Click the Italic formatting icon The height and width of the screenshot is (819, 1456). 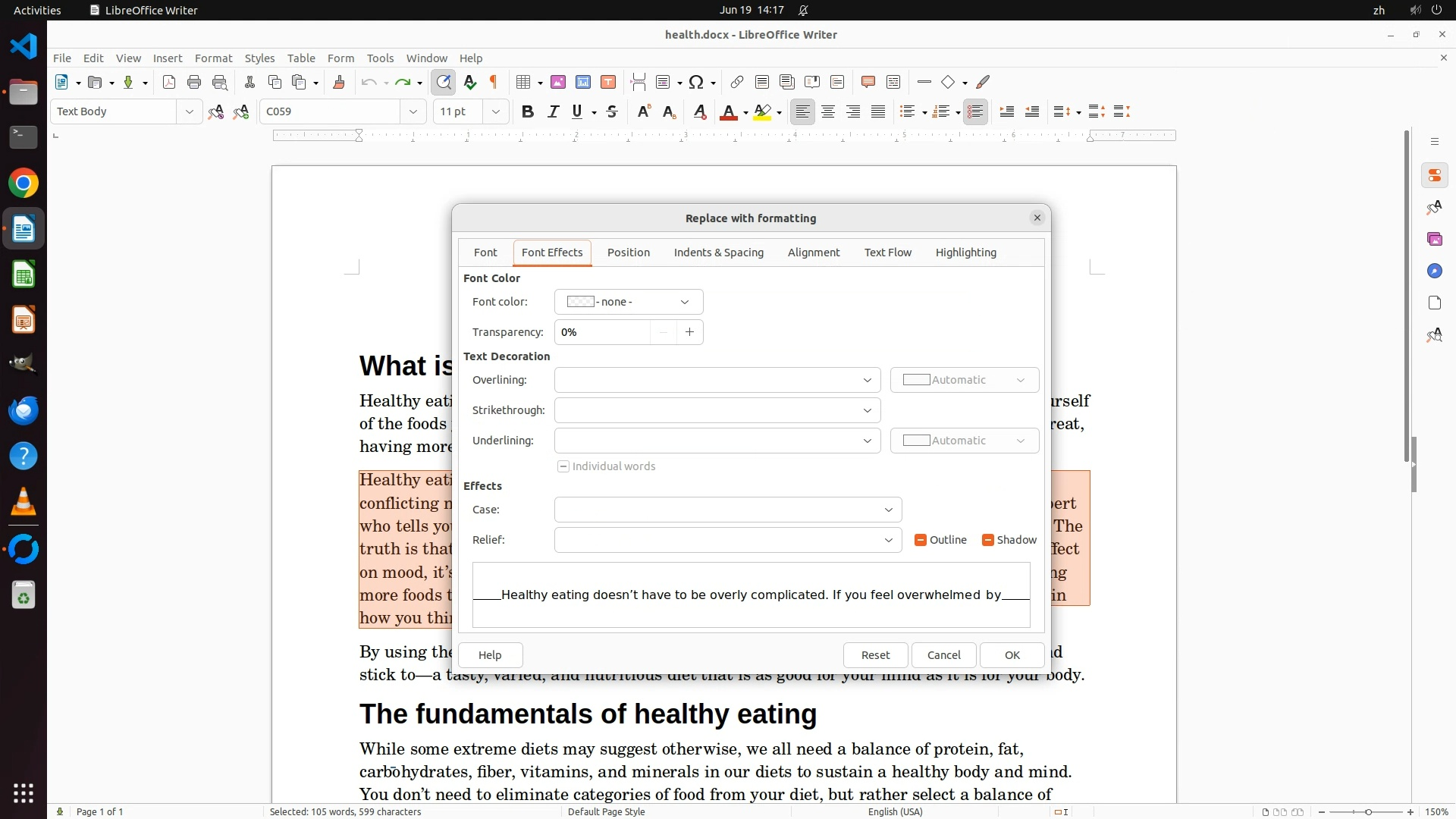553,112
